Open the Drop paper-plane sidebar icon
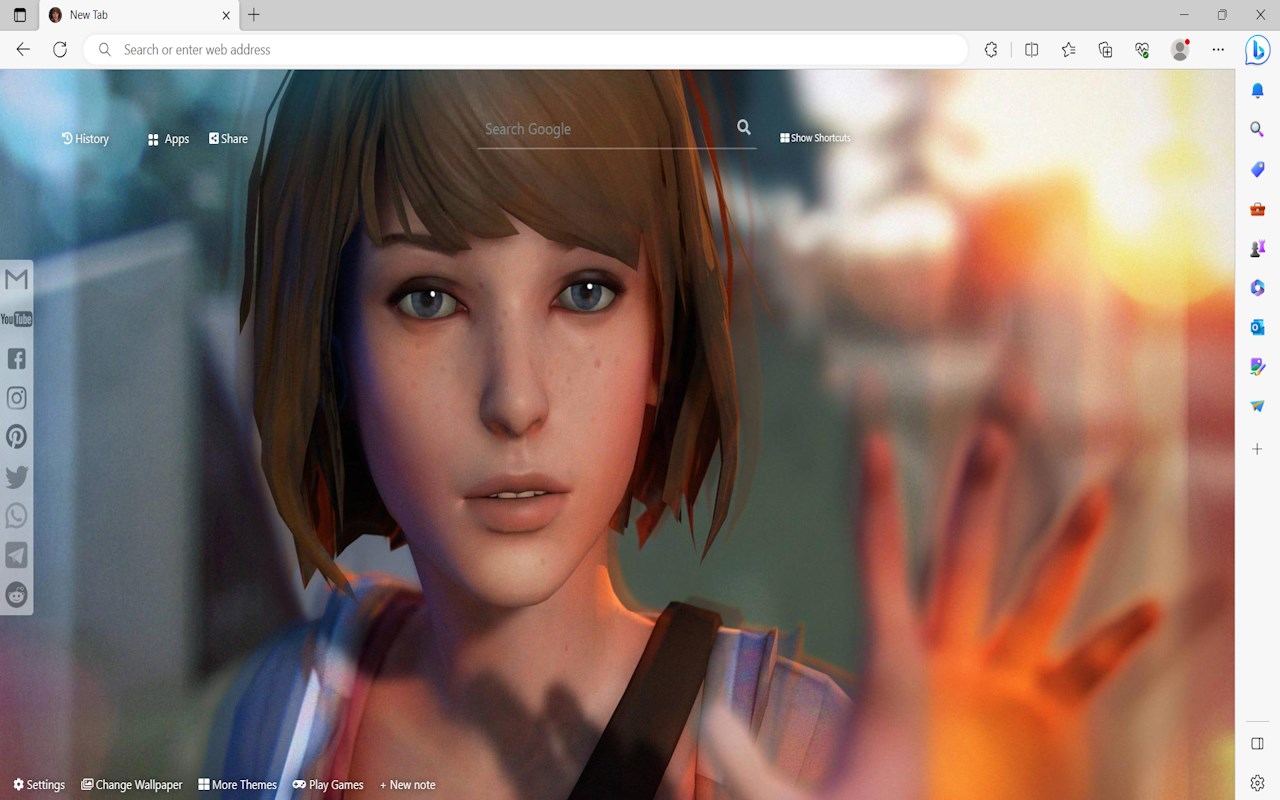1280x800 pixels. click(1258, 406)
